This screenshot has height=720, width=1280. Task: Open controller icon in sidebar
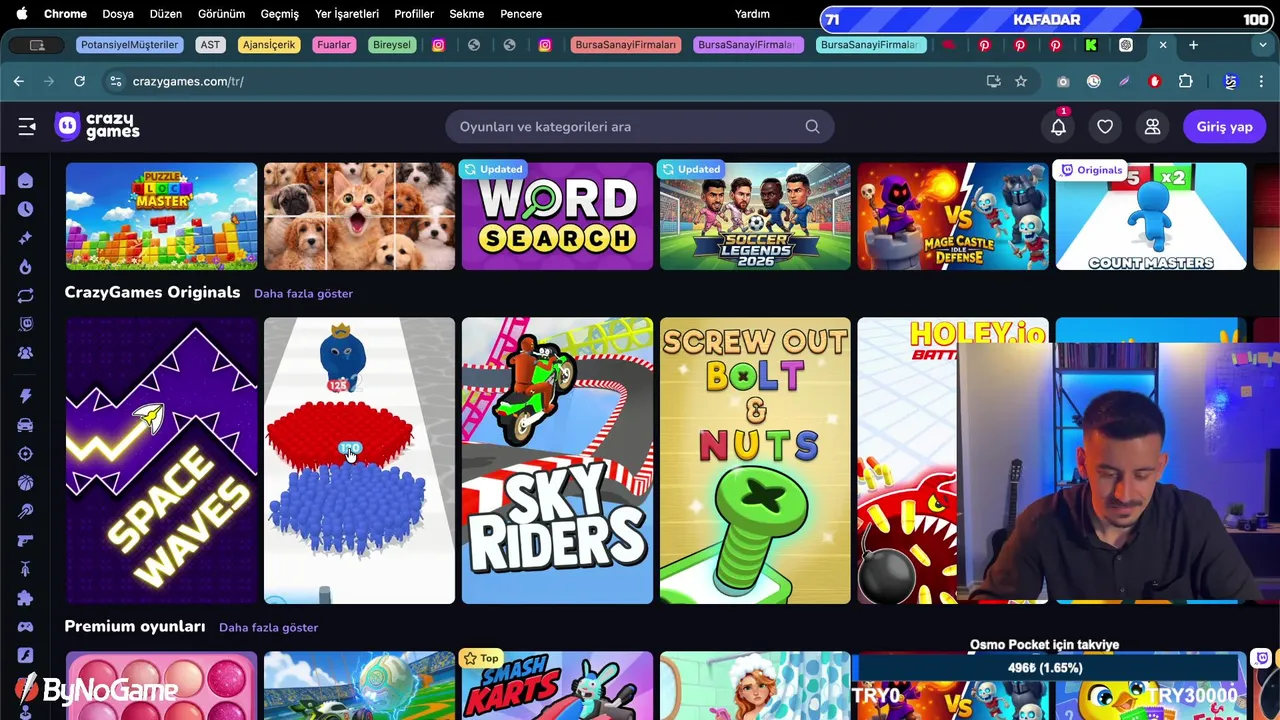point(25,627)
